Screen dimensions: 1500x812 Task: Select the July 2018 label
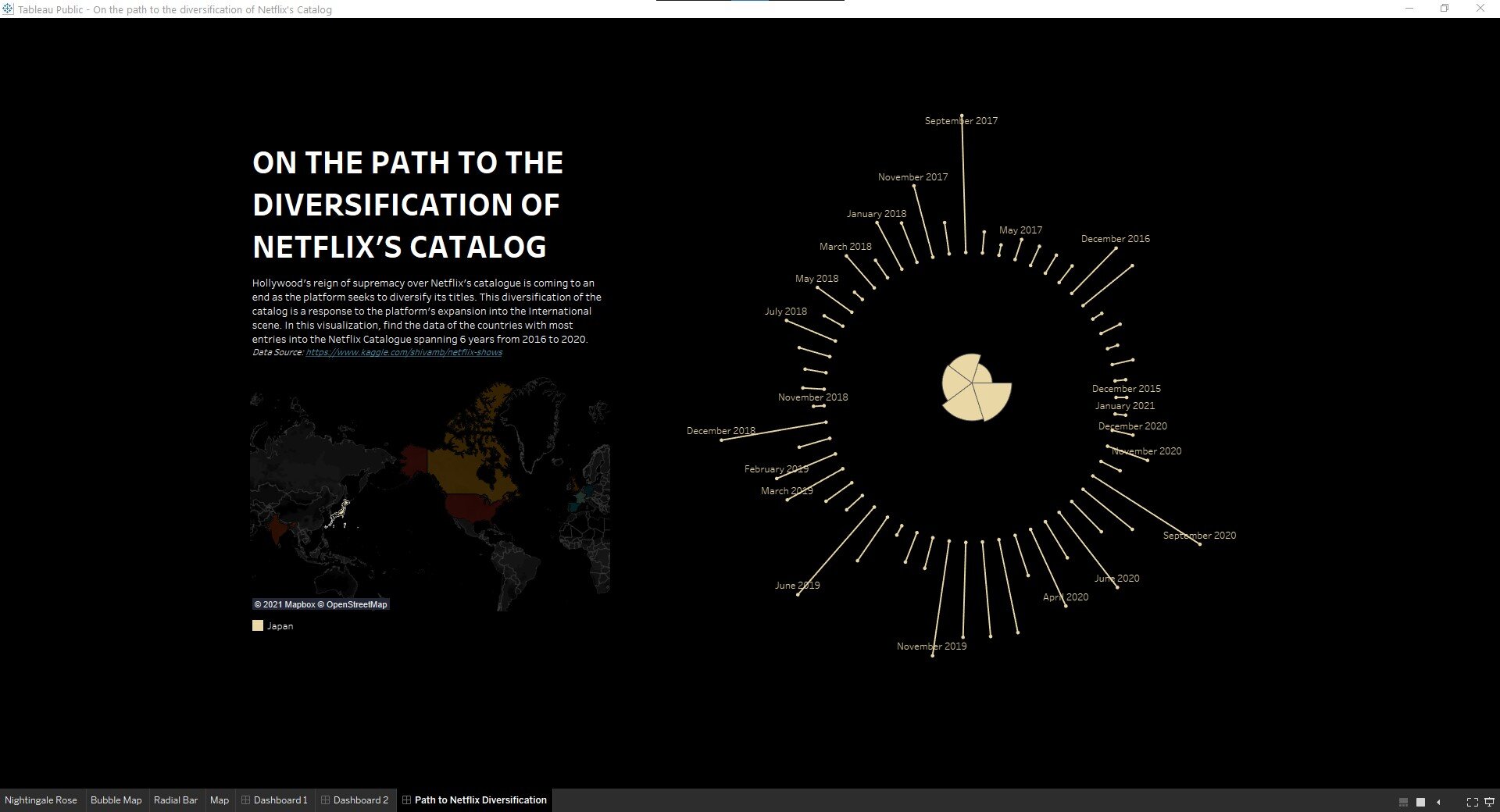click(785, 312)
